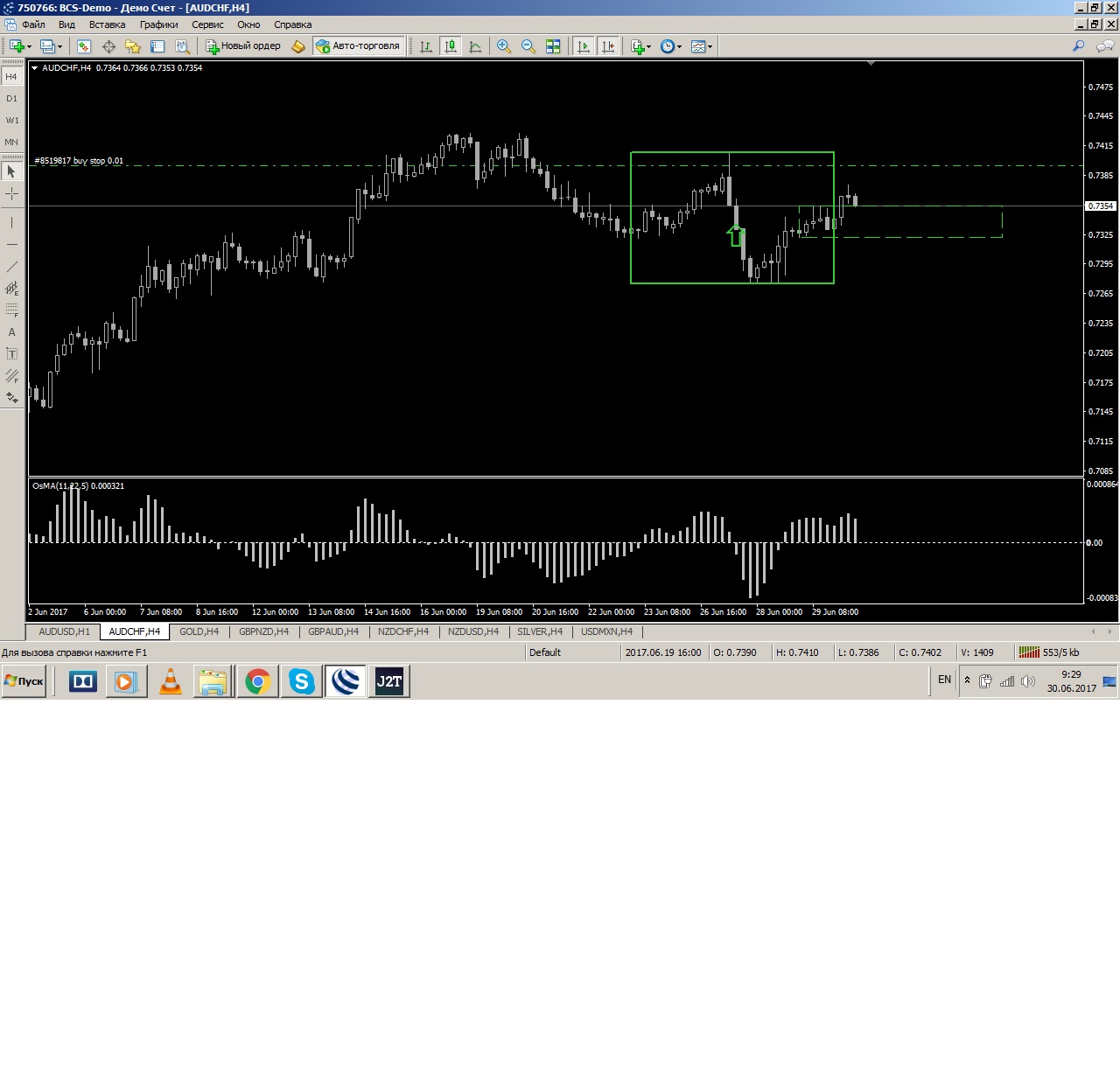
Task: Open the Файл menu
Action: click(x=33, y=24)
